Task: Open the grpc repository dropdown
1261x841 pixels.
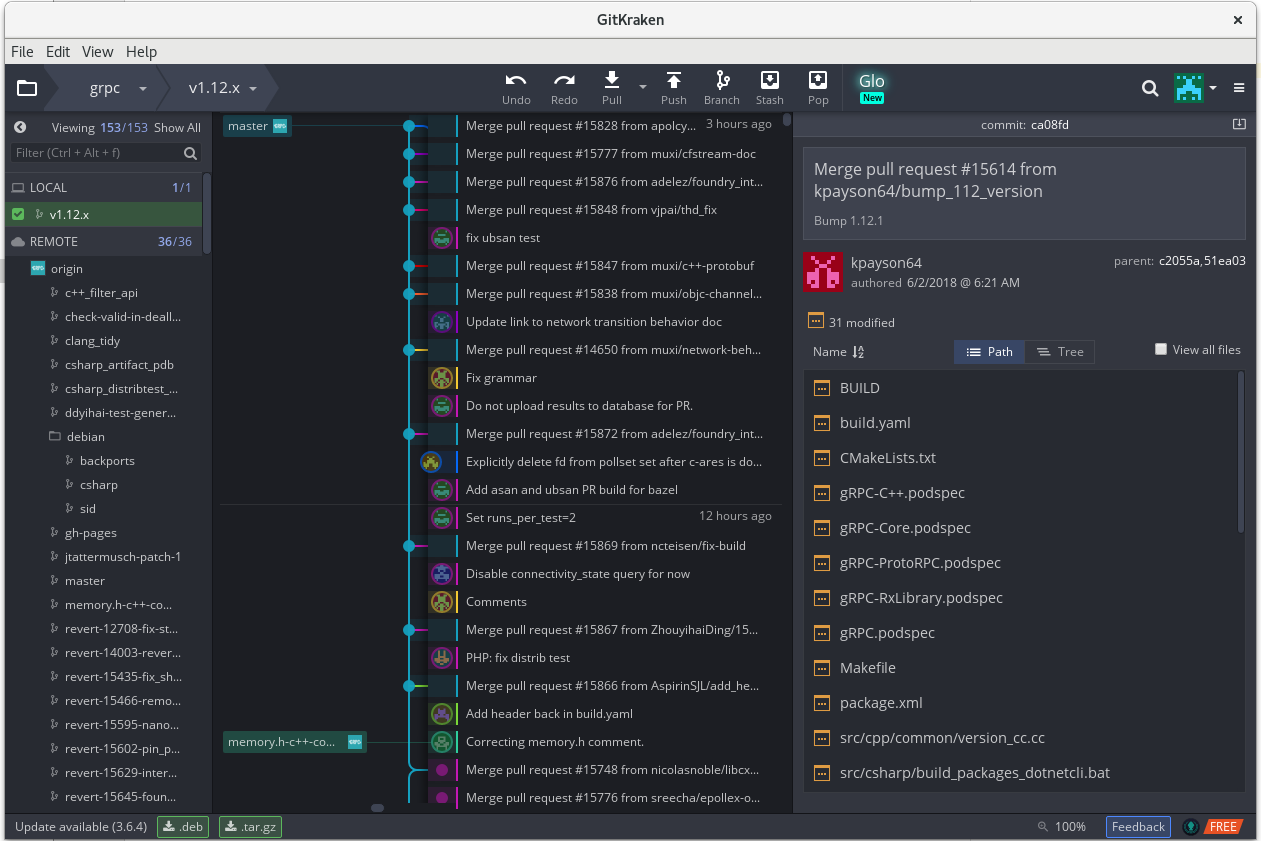Action: coord(143,88)
